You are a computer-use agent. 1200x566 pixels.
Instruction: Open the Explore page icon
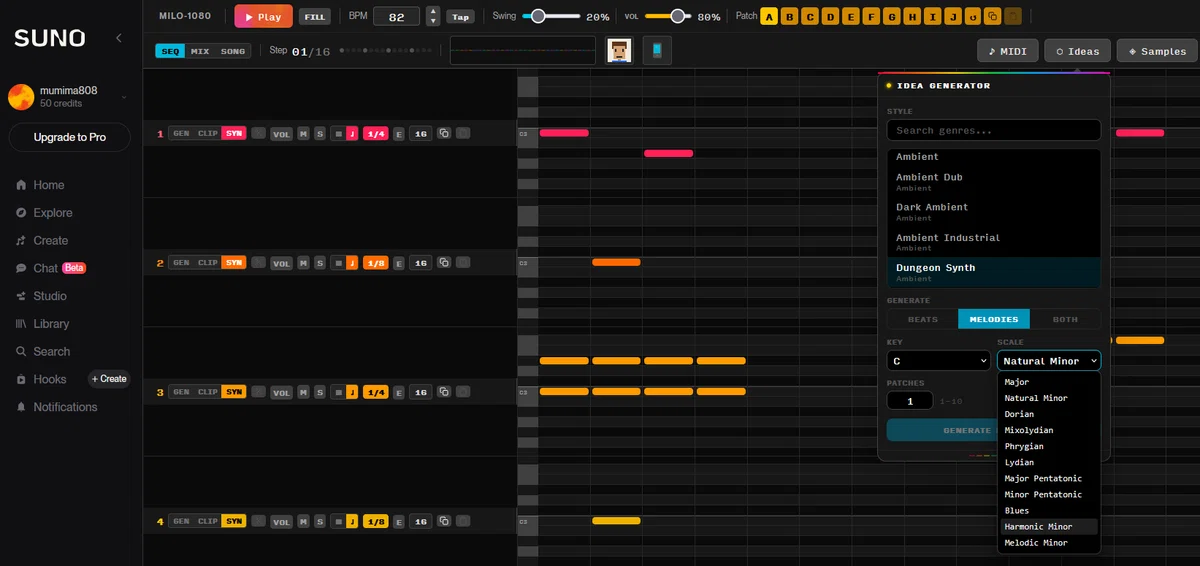point(21,213)
